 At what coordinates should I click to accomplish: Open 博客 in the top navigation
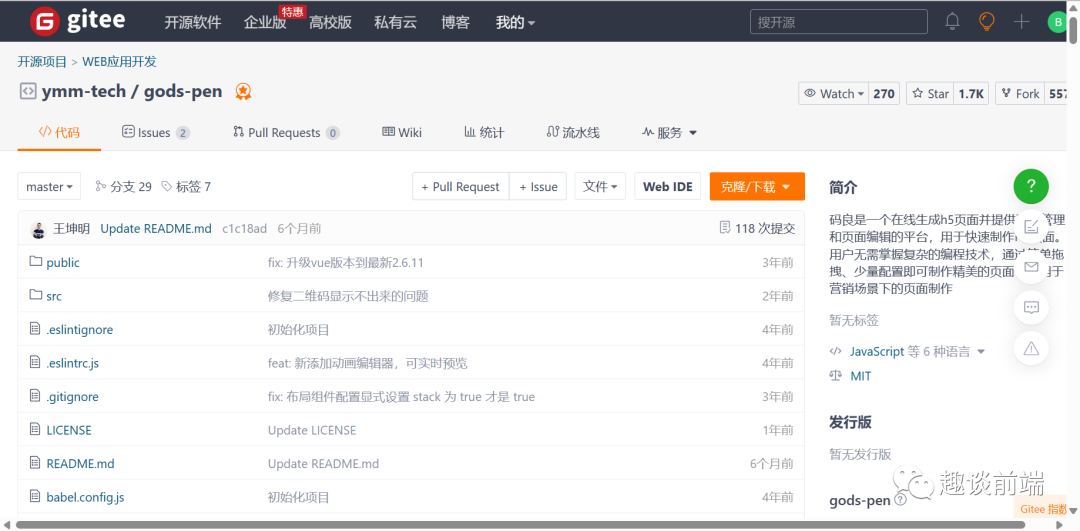click(455, 22)
